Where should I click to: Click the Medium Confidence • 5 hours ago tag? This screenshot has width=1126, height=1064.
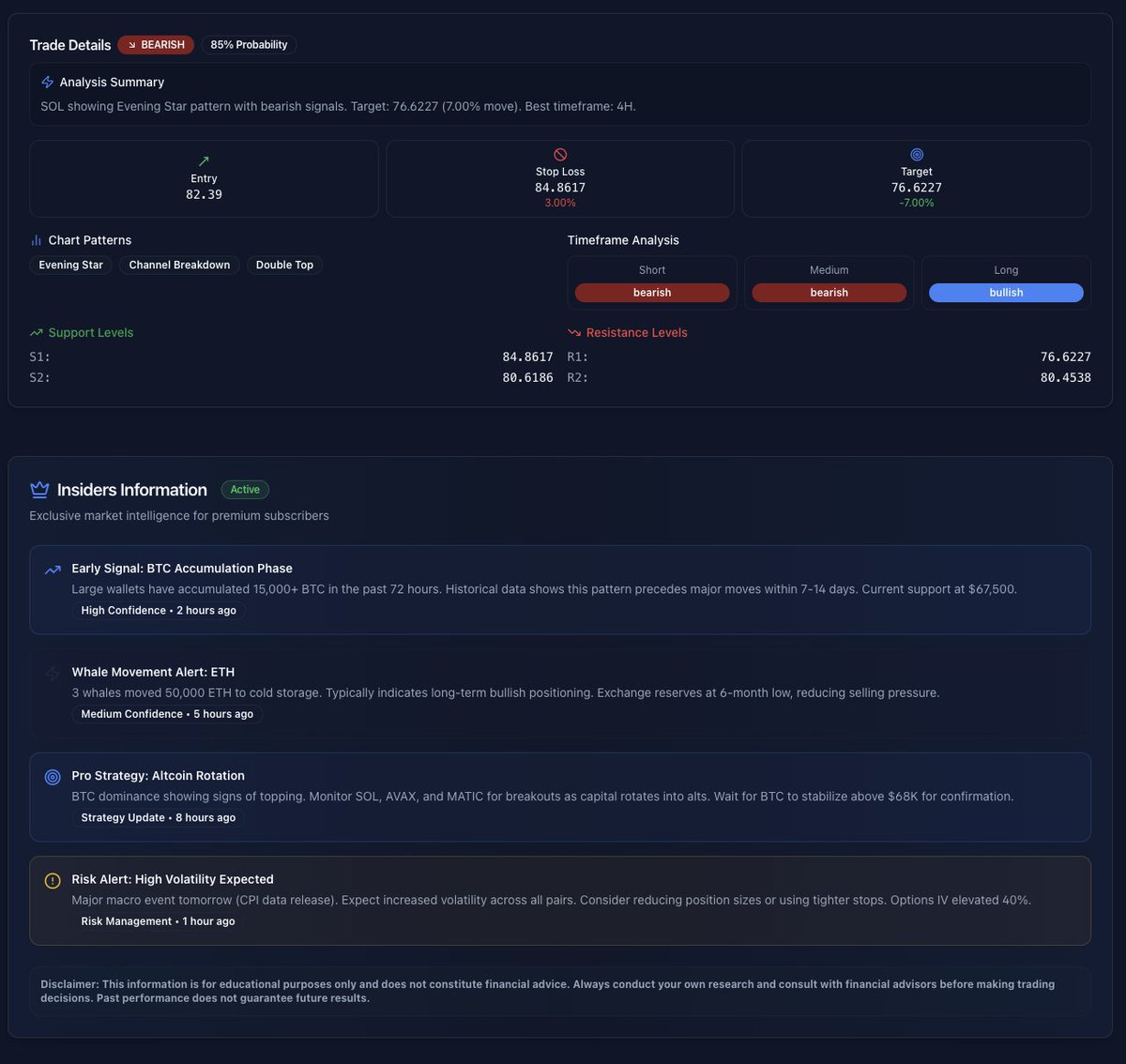click(167, 714)
